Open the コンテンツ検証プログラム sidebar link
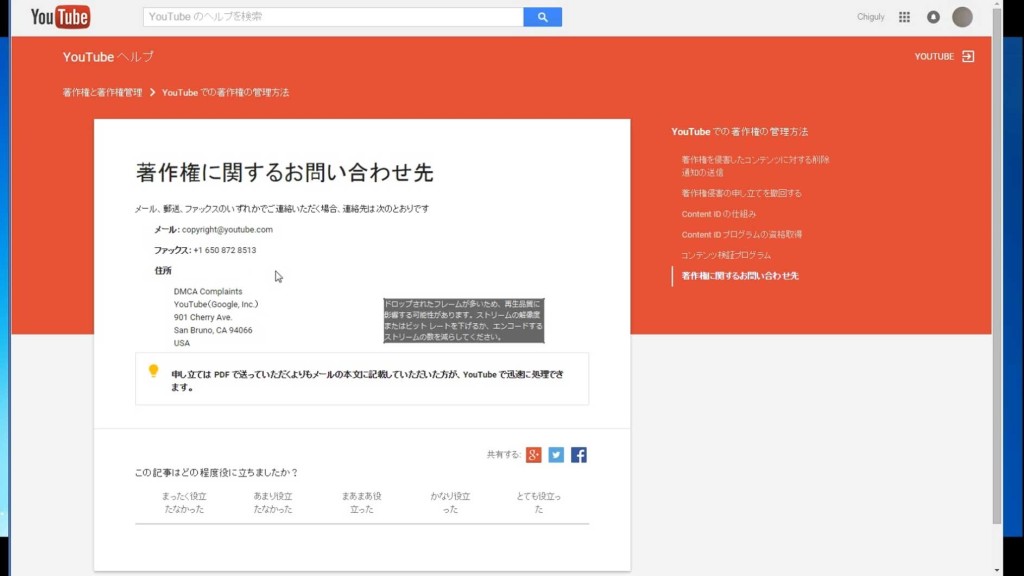Viewport: 1024px width, 576px height. (x=726, y=255)
